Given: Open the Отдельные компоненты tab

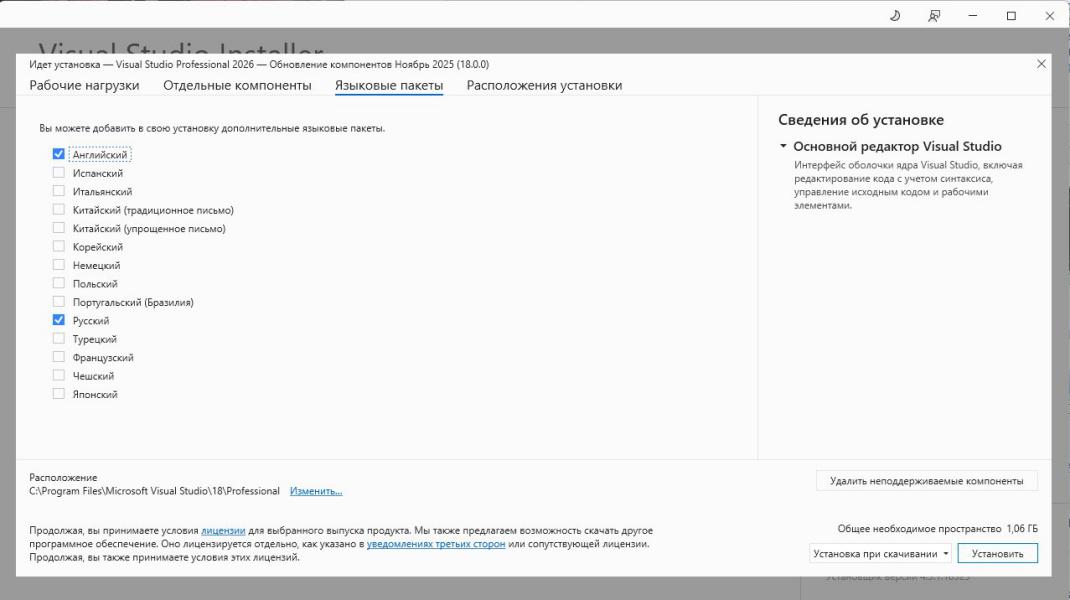Looking at the screenshot, I should 237,86.
